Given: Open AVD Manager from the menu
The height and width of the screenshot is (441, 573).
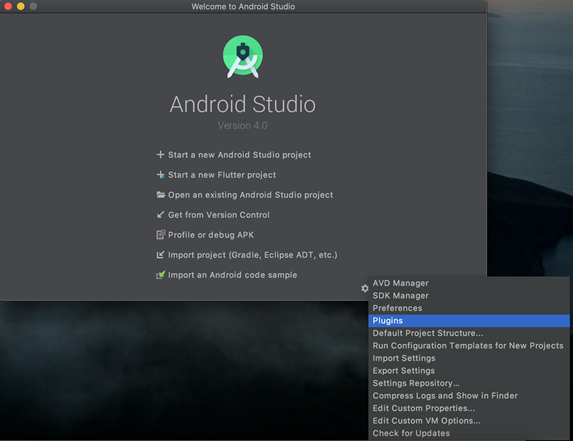Looking at the screenshot, I should 469,283.
